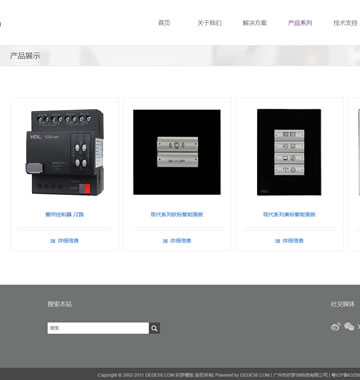Click the list icon beside 详细信息 under two-button panel
Image resolution: width=360 pixels, height=380 pixels.
coord(165,241)
